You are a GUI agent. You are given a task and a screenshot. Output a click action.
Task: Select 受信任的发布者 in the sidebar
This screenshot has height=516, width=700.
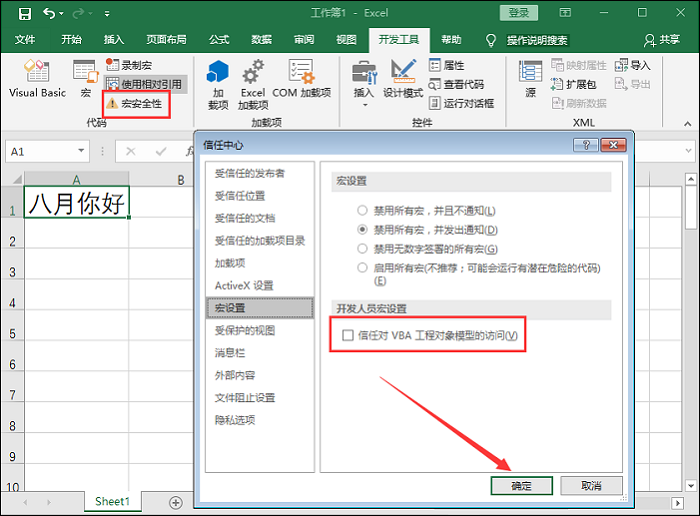tap(260, 173)
